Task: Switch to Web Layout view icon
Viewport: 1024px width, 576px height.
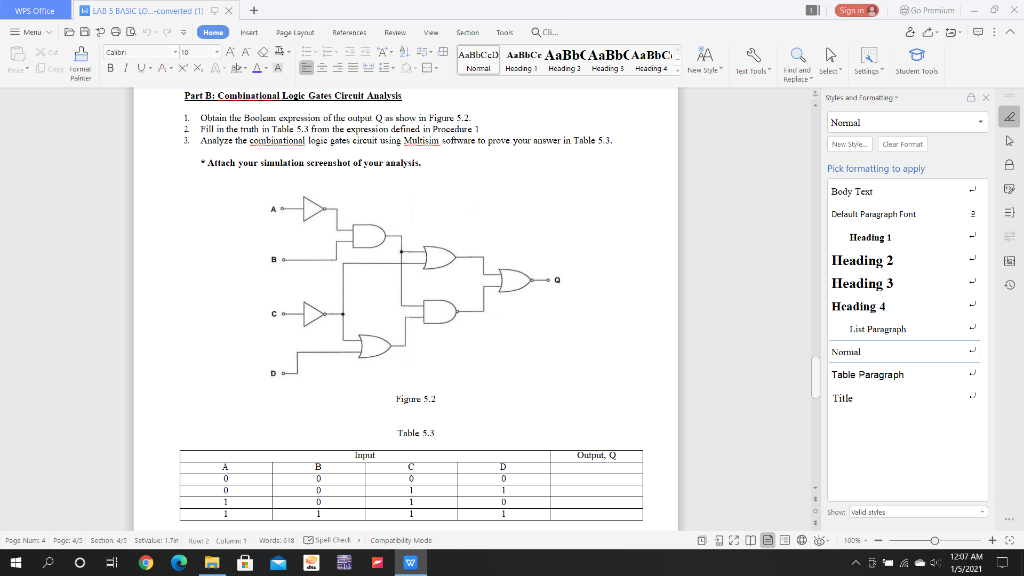Action: click(801, 540)
